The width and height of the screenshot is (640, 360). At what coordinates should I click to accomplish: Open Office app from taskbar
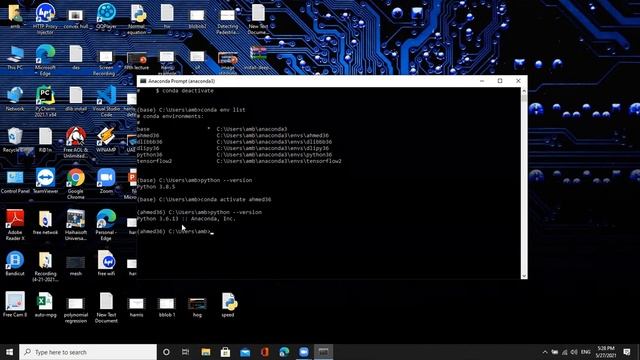(264, 352)
